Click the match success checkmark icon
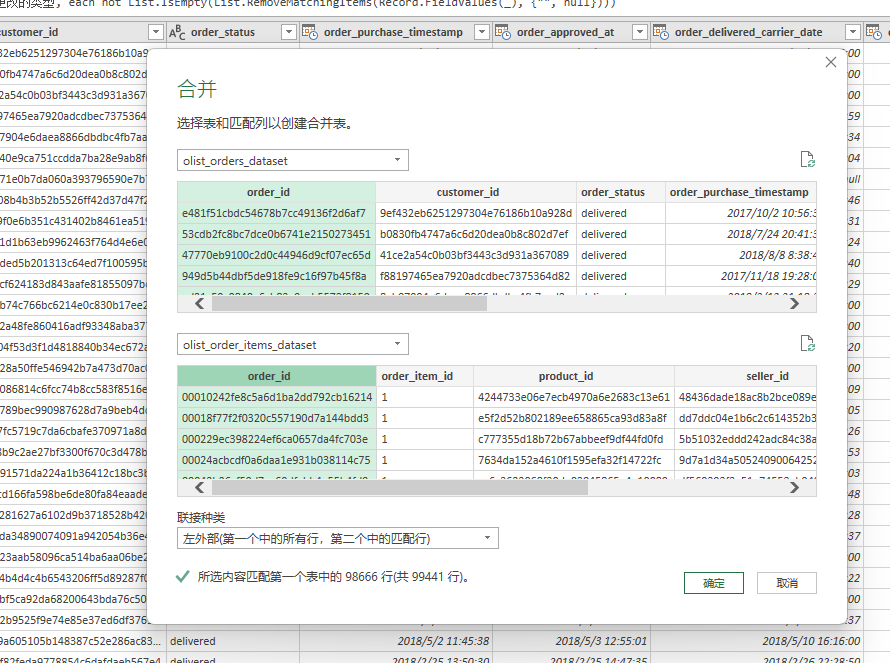890x663 pixels. pyautogui.click(x=183, y=577)
